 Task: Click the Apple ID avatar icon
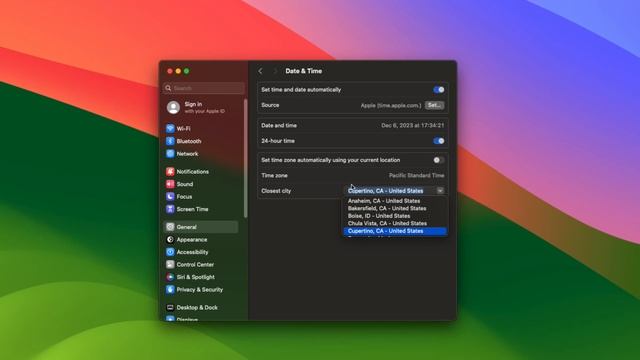173,107
